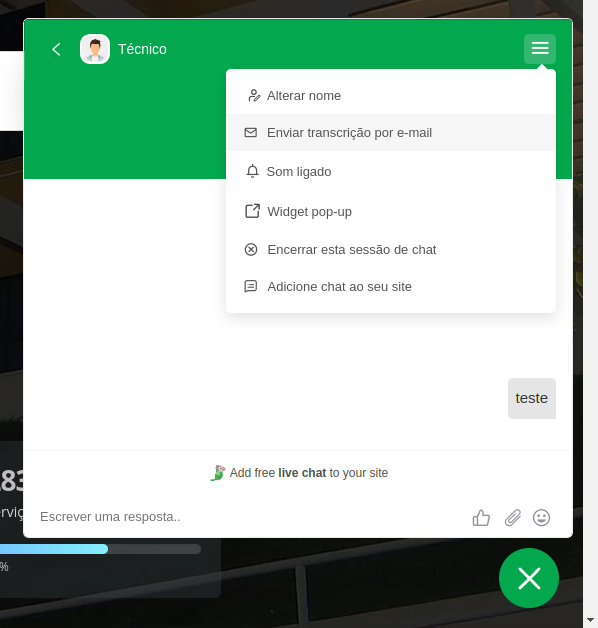Click the person-edit name icon
The width and height of the screenshot is (598, 628).
(254, 96)
